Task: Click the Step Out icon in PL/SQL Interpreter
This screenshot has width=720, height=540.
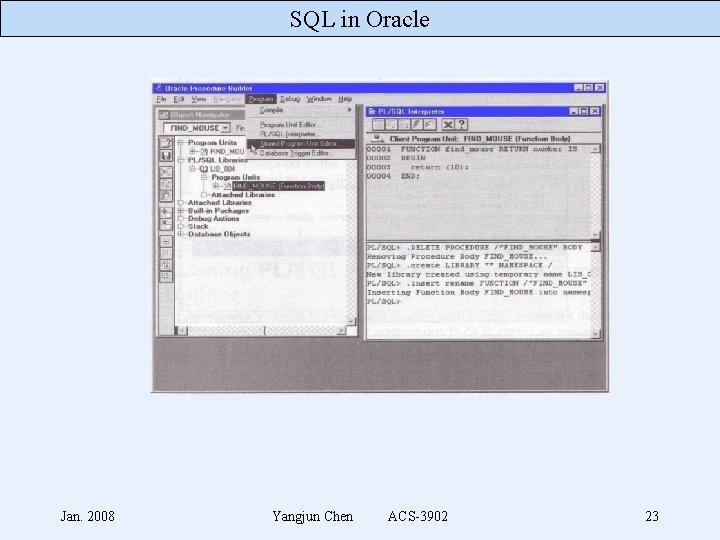Action: click(404, 124)
